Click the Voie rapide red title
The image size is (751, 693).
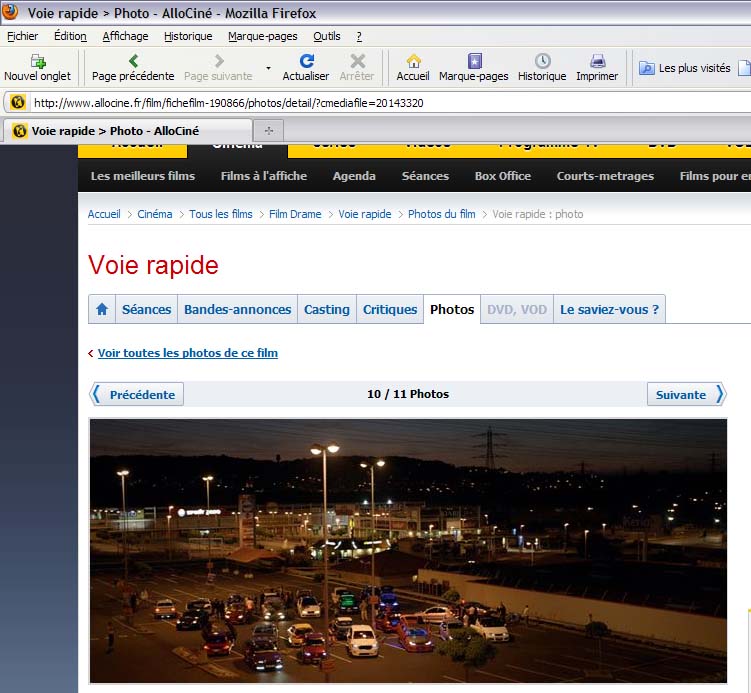coord(153,265)
